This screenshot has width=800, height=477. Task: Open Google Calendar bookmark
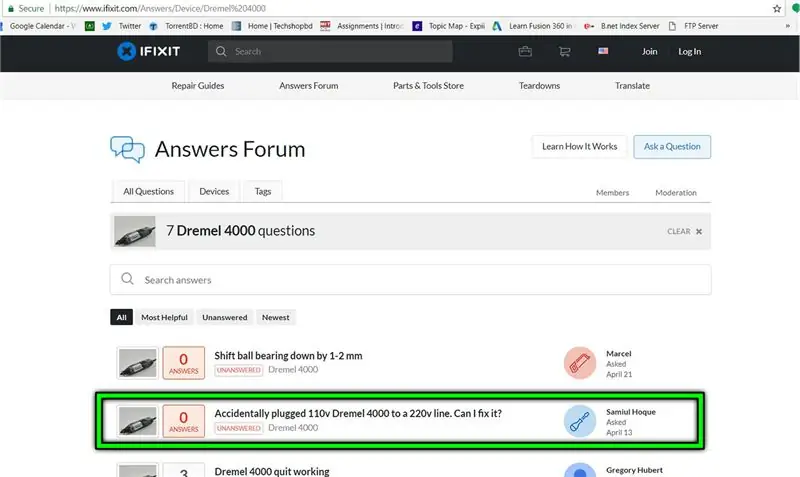[39, 26]
